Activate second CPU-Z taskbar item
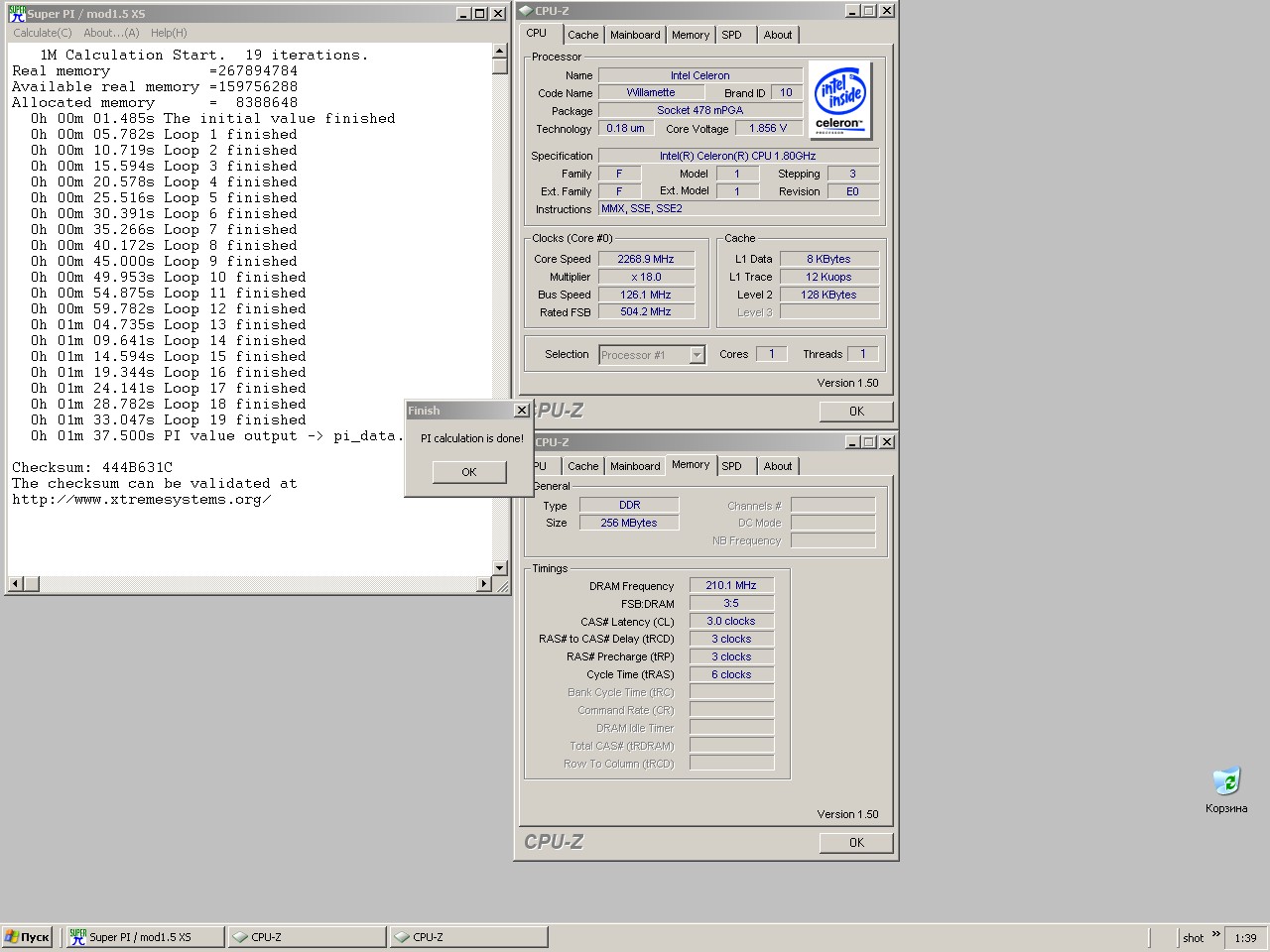 pyautogui.click(x=468, y=937)
